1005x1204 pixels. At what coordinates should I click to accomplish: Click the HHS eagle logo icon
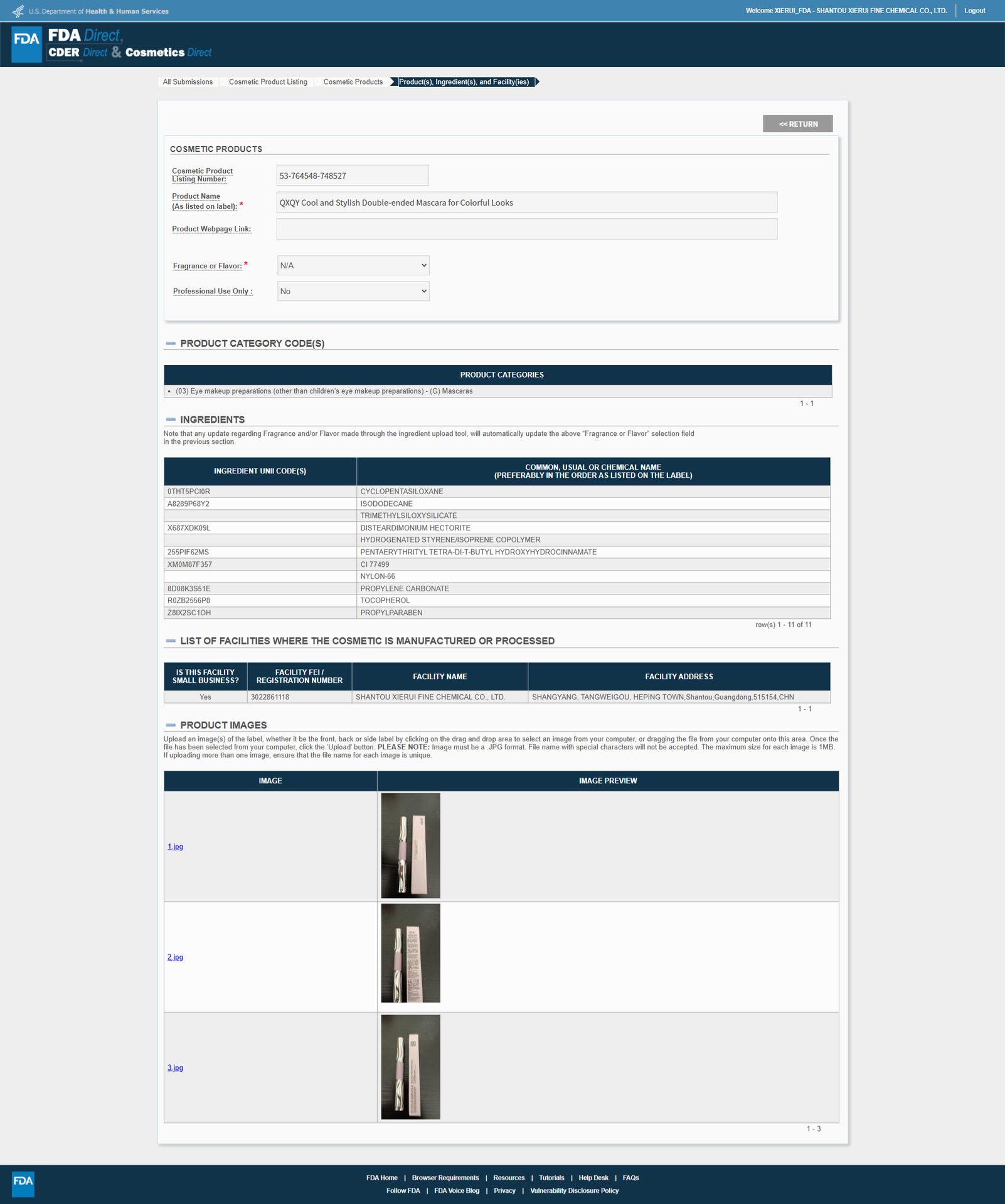pos(18,11)
